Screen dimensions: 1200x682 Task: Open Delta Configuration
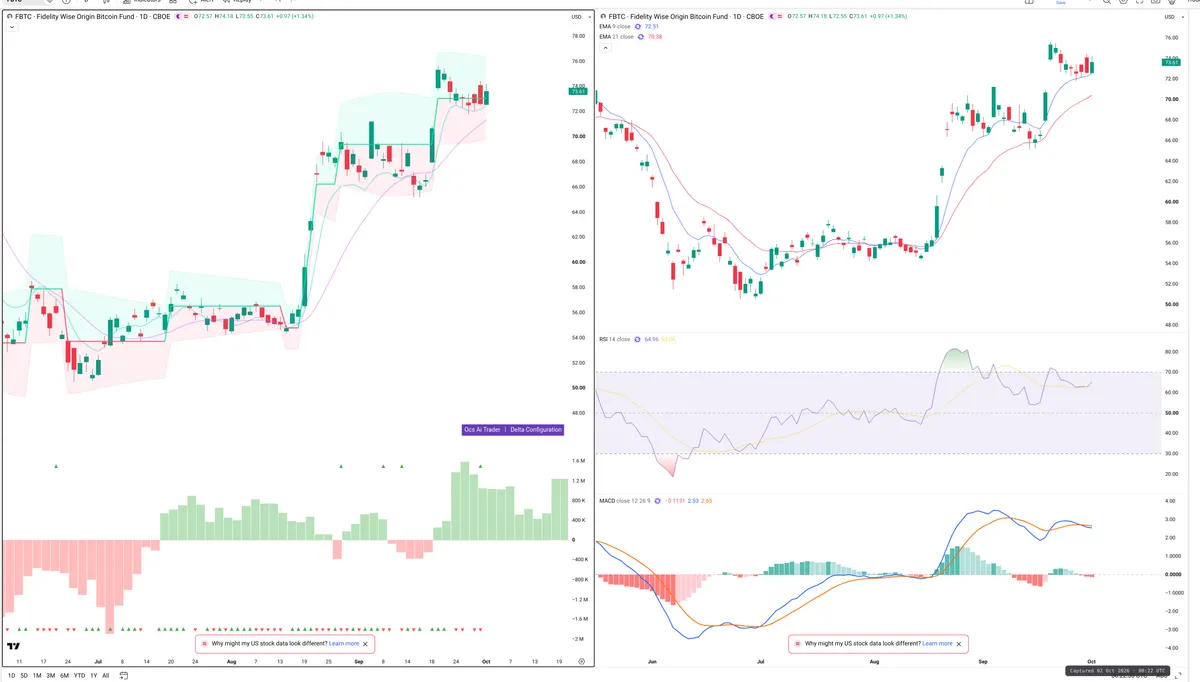[535, 430]
